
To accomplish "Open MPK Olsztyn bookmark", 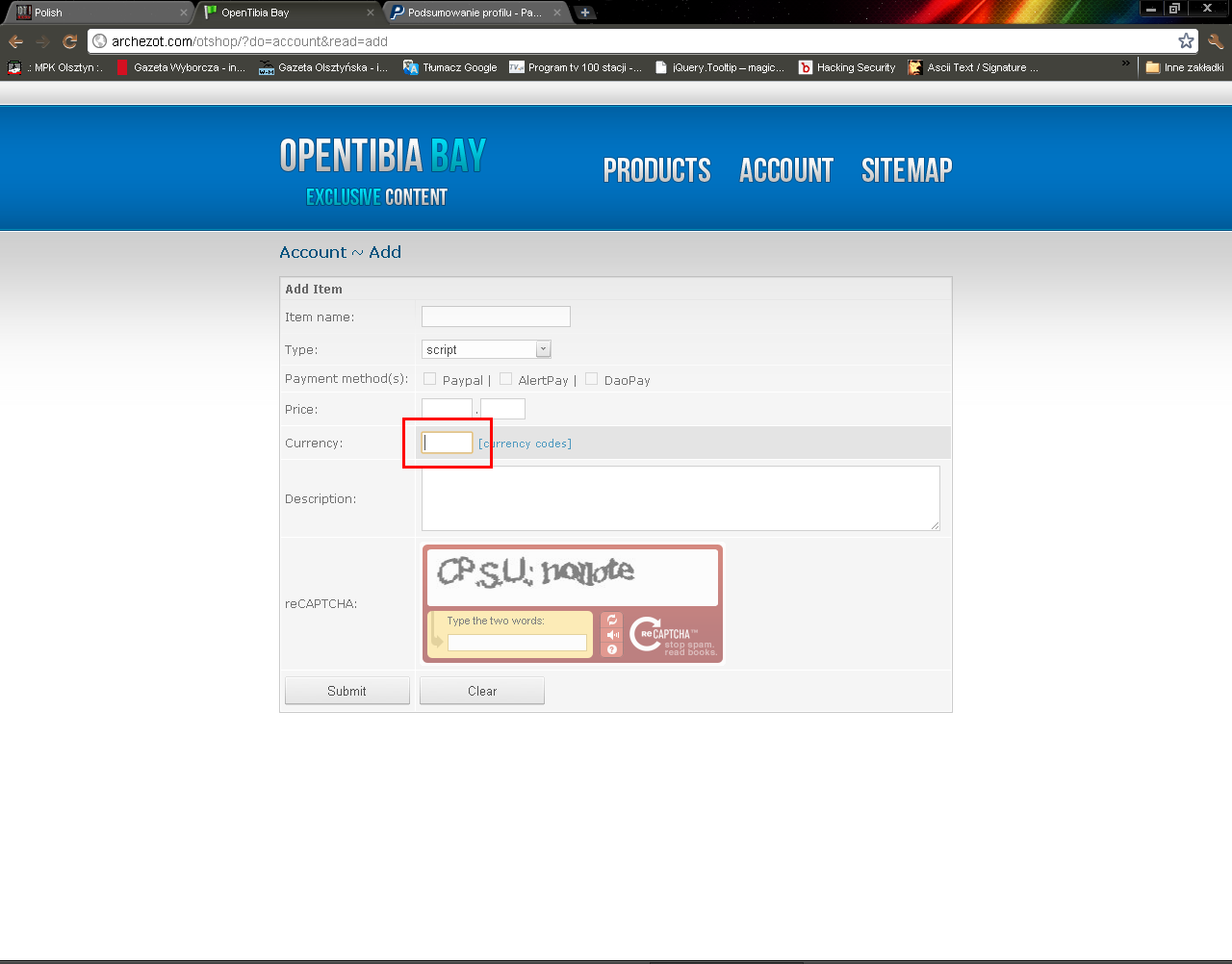I will (55, 67).
